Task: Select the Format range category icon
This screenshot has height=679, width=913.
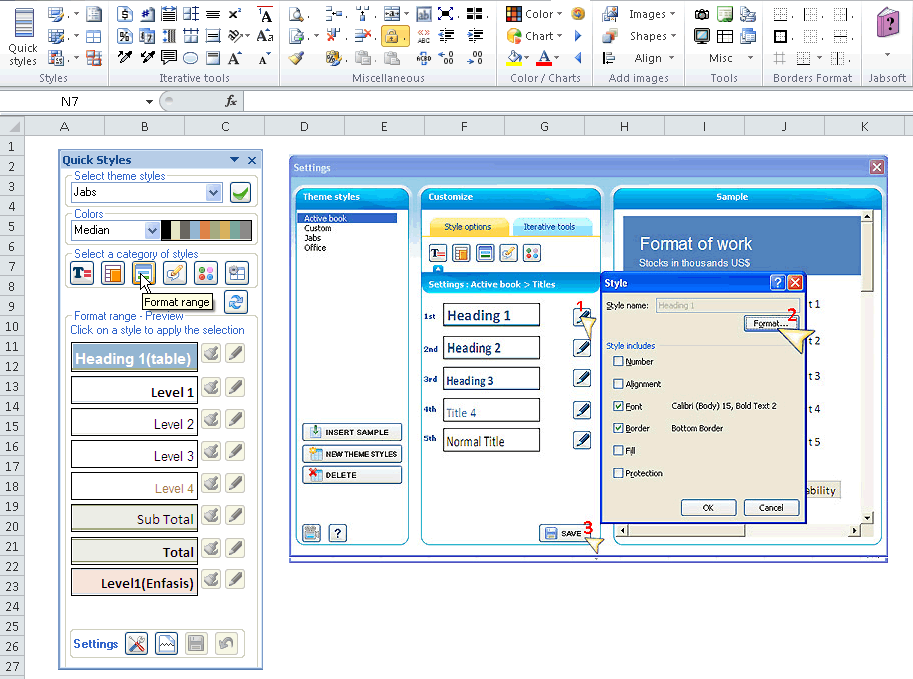Action: pos(143,273)
